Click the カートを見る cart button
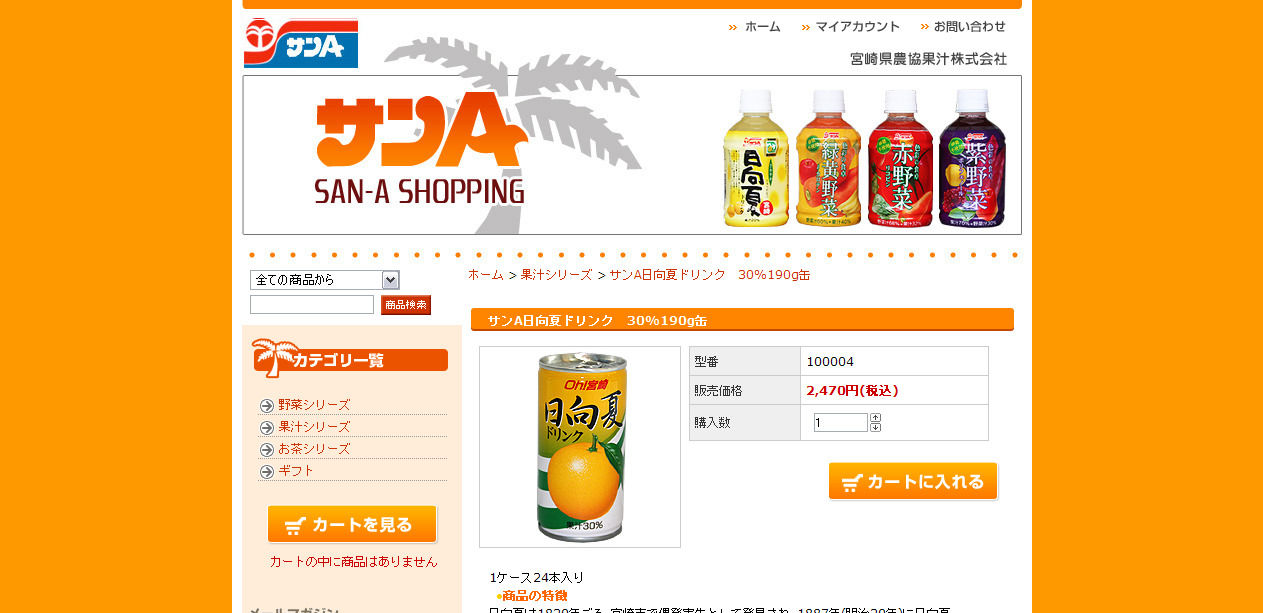1263x613 pixels. pyautogui.click(x=352, y=525)
